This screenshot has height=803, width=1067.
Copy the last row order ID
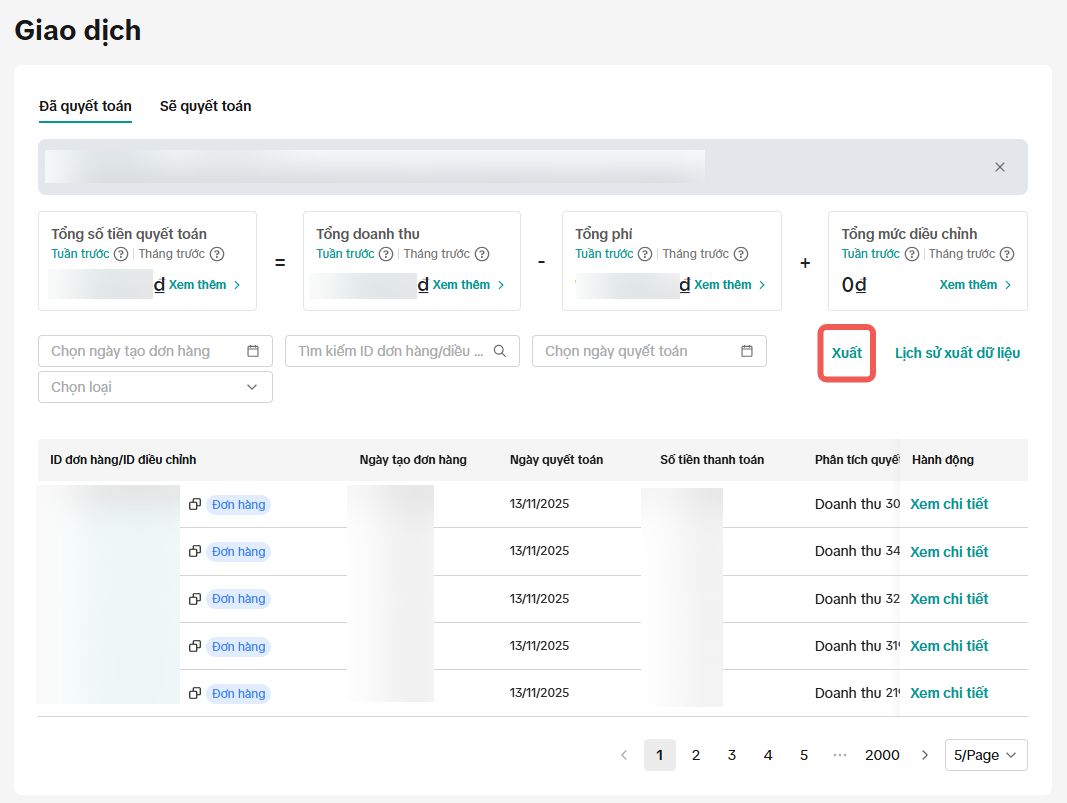coord(195,693)
